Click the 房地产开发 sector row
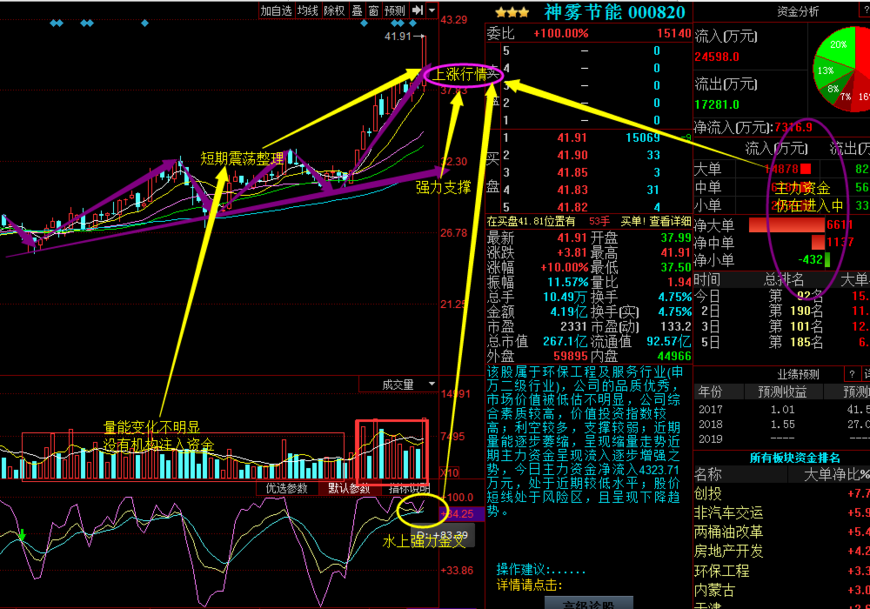The width and height of the screenshot is (870, 609). click(x=782, y=551)
